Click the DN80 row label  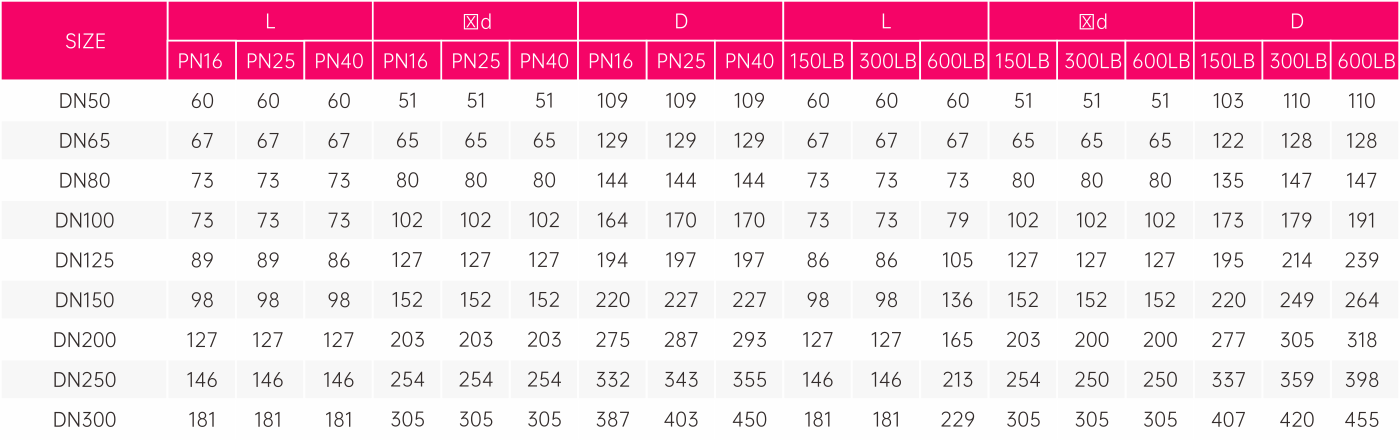[84, 181]
